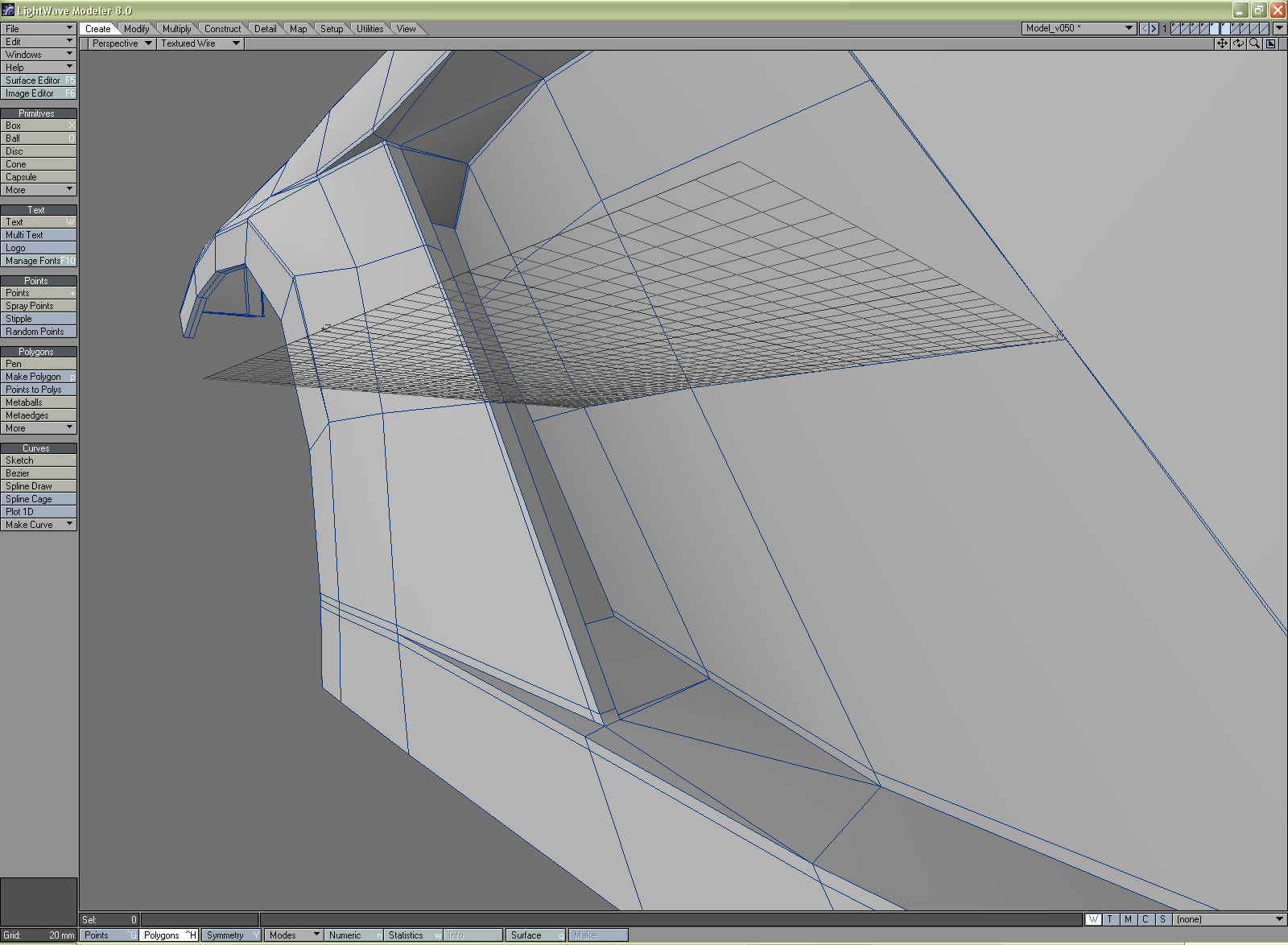
Task: Switch to the Multiply tab
Action: pos(176,29)
